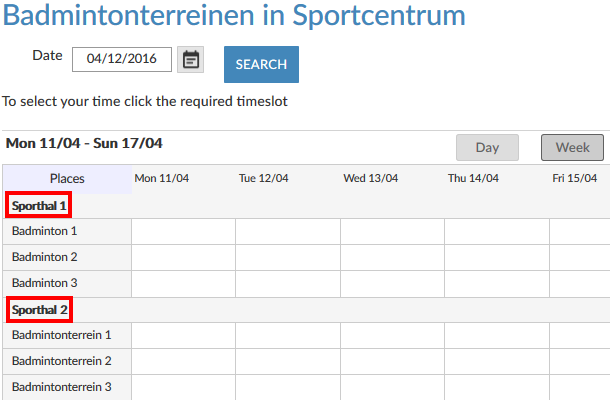Click the Tue 12/04 column header

tap(264, 179)
